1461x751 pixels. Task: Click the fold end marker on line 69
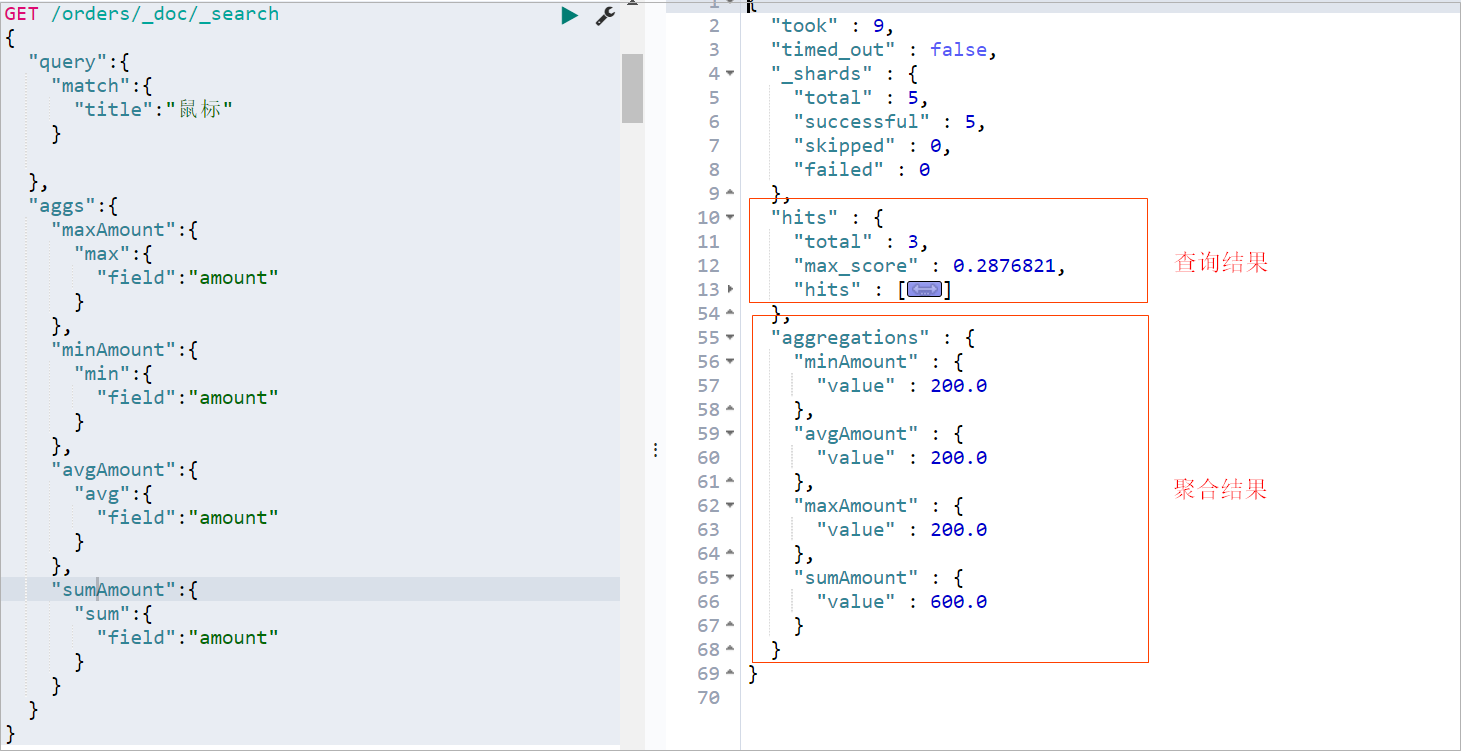click(730, 673)
